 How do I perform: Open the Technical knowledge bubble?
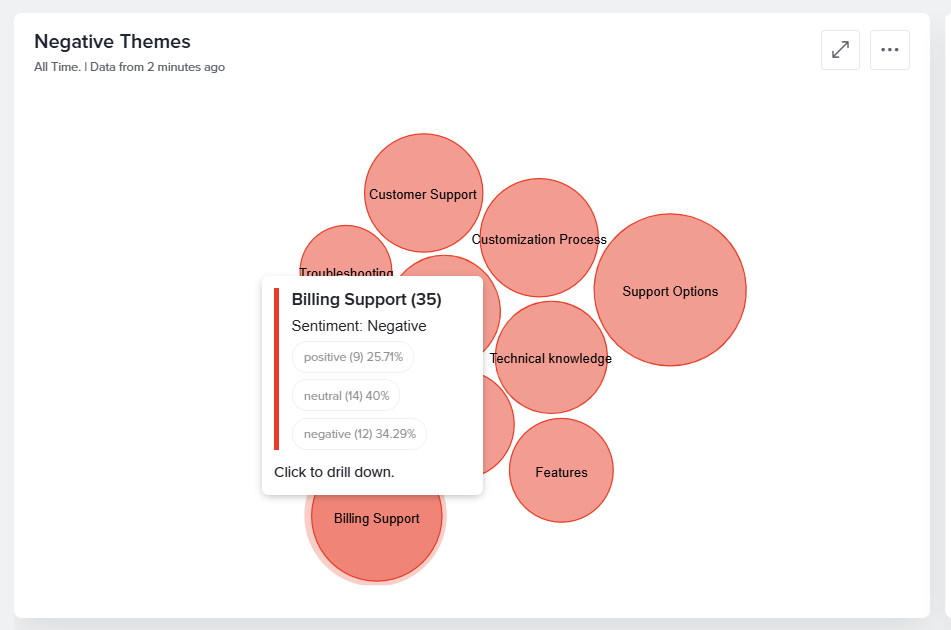click(551, 358)
